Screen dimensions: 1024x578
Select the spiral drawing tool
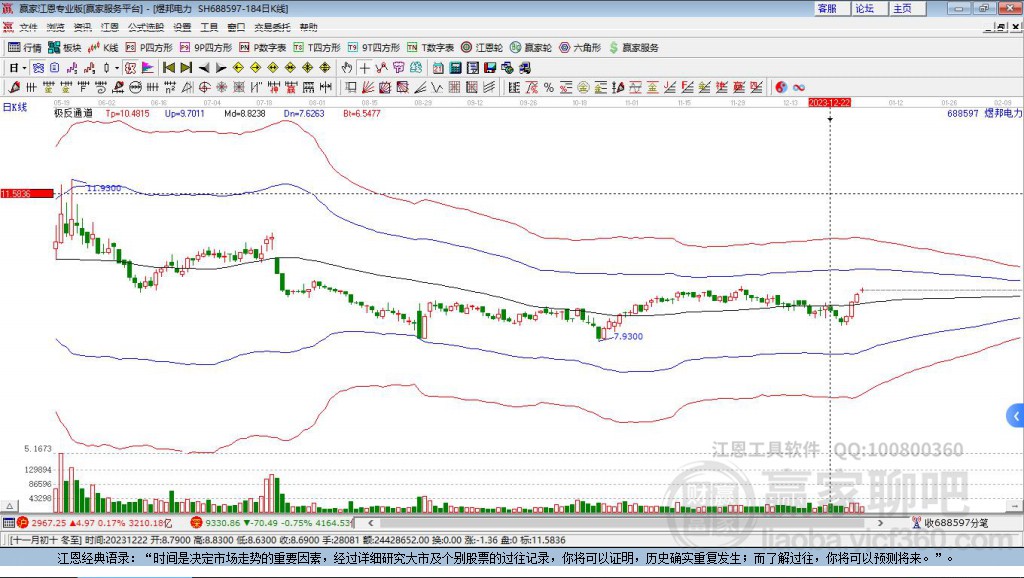101,87
